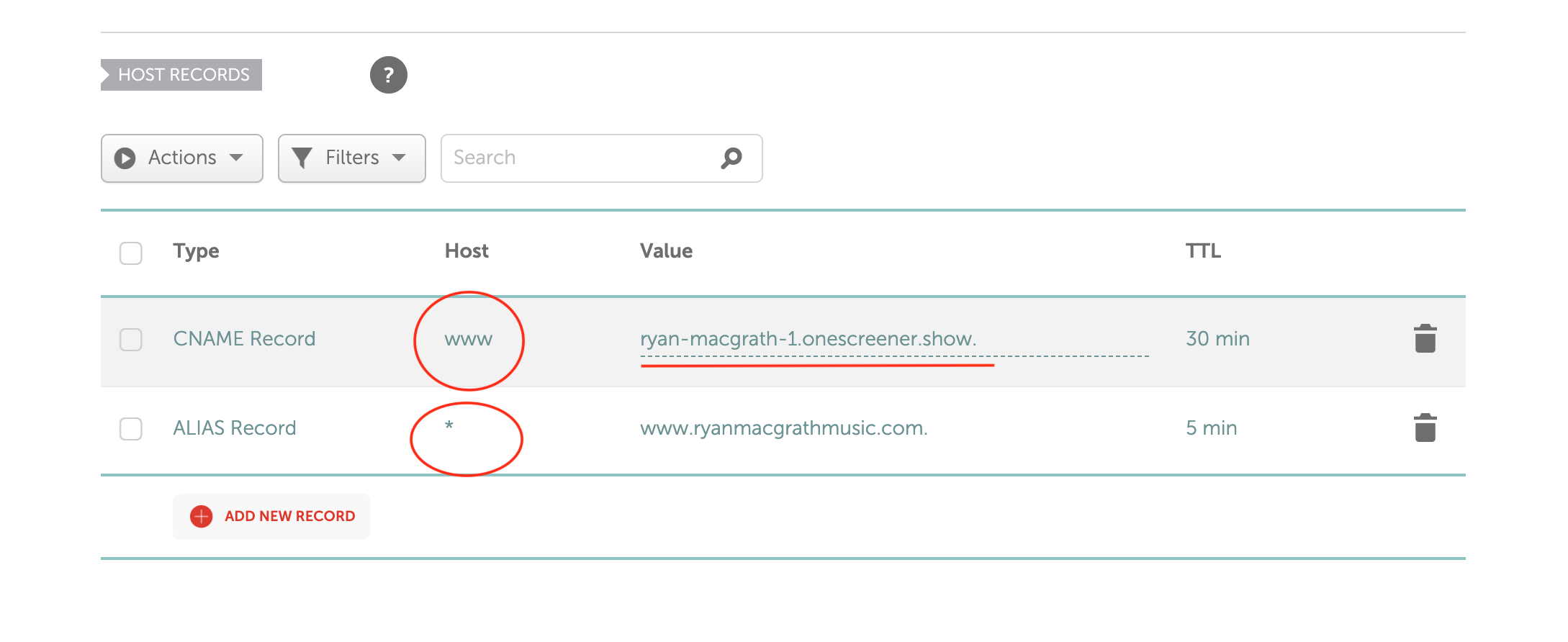Click the Type column header

pos(196,251)
